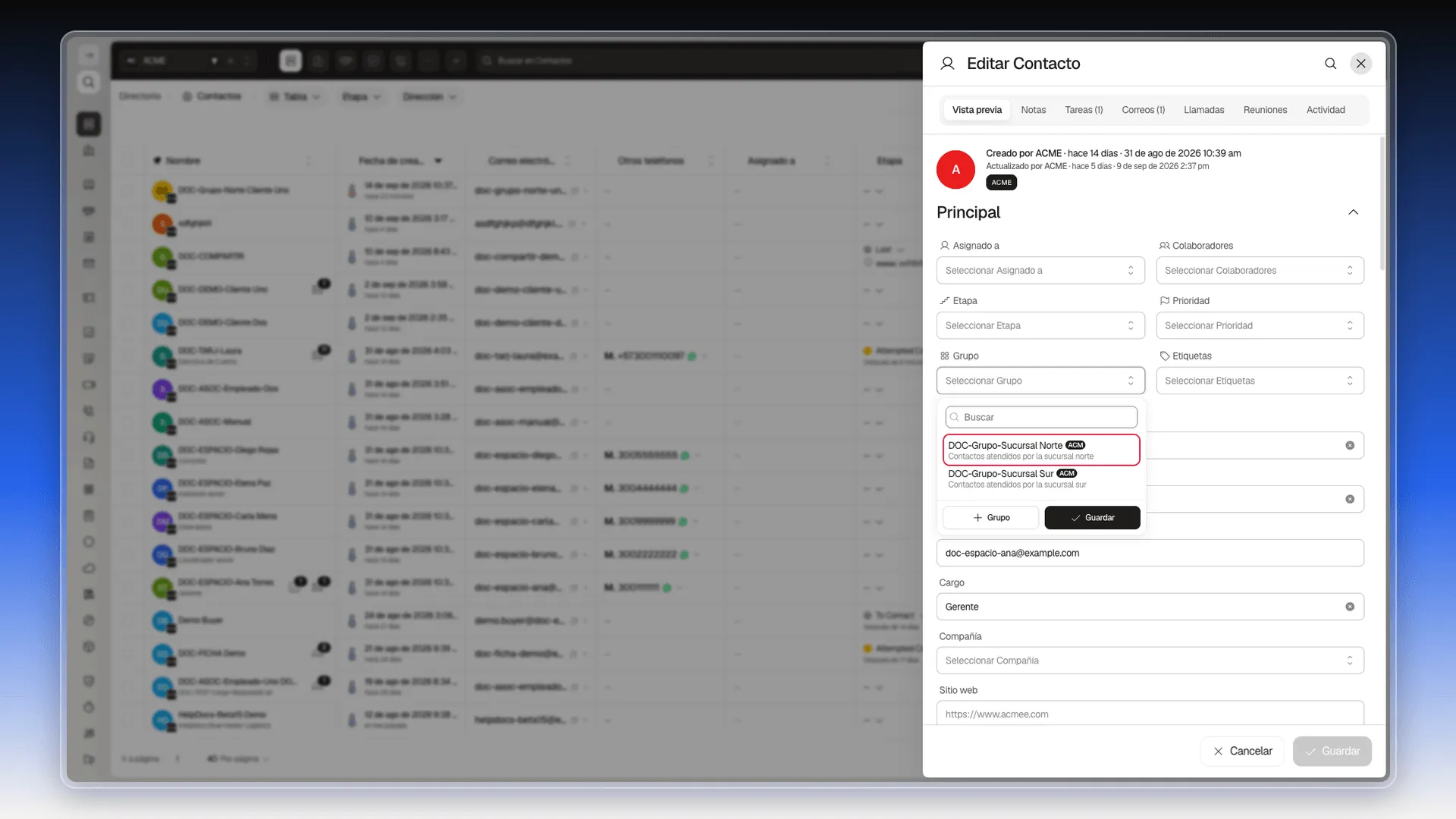The image size is (1456, 819).
Task: Open the Seleccionar Asignado a dropdown
Action: [x=1040, y=271]
